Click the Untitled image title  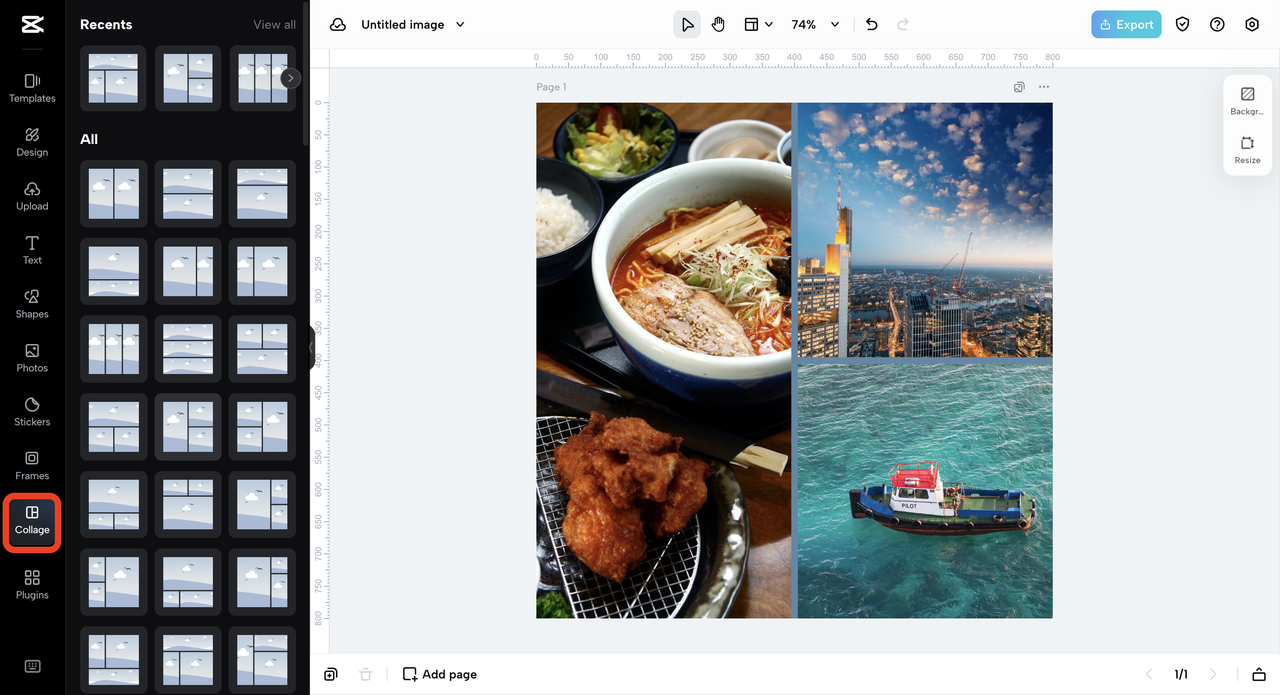pos(403,24)
